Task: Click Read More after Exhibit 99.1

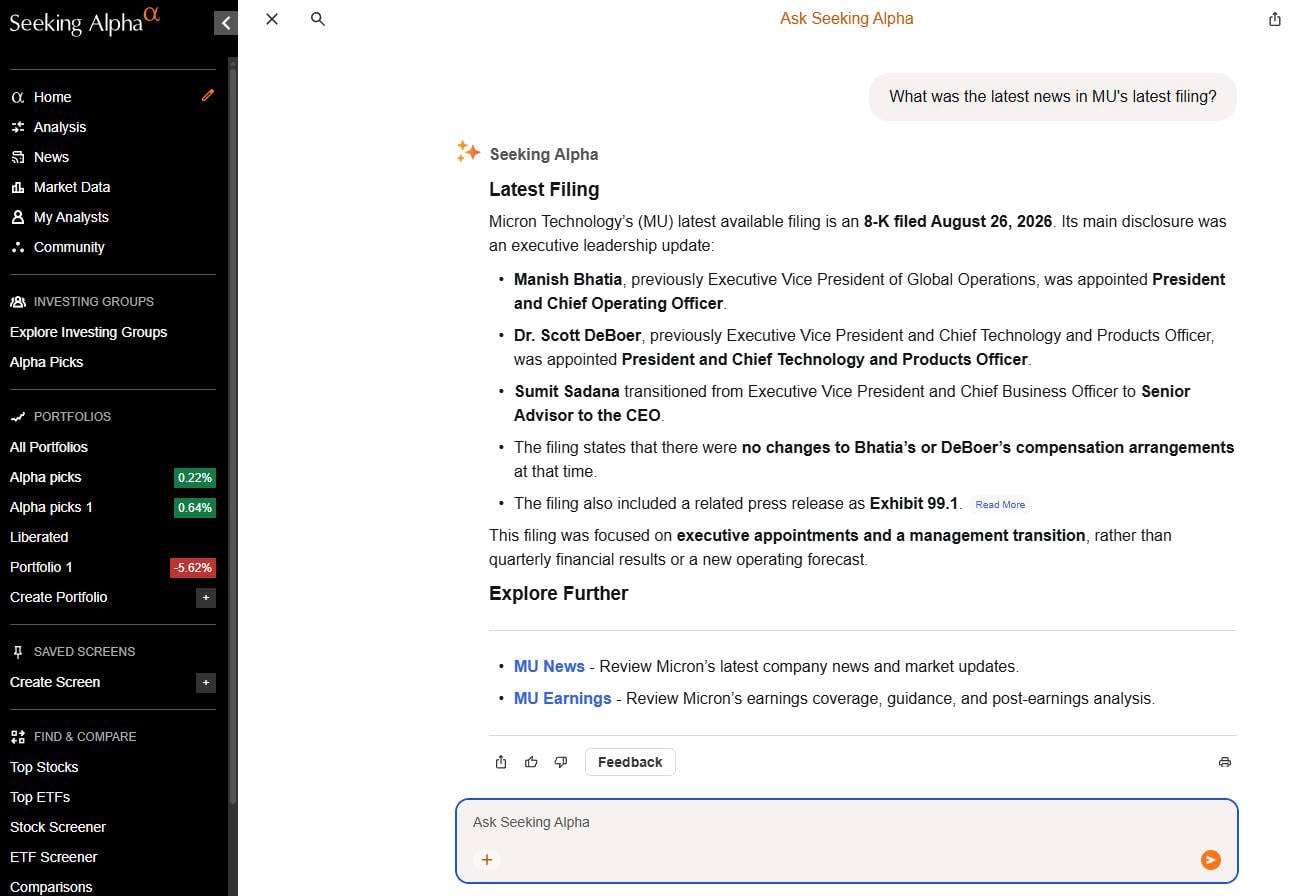Action: tap(1000, 505)
